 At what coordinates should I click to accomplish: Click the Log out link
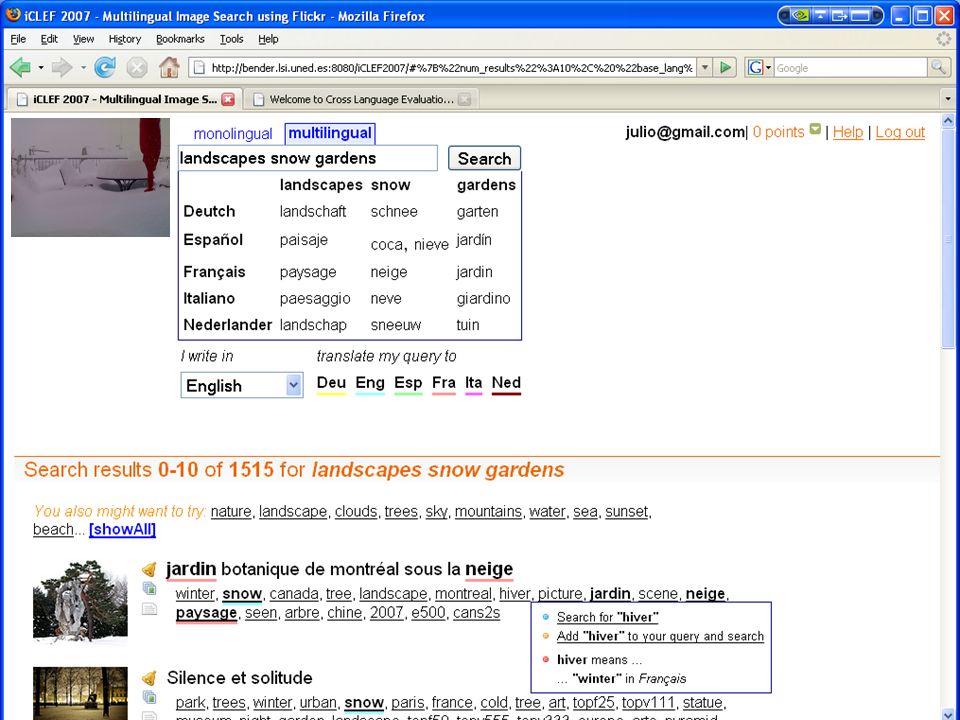coord(900,132)
